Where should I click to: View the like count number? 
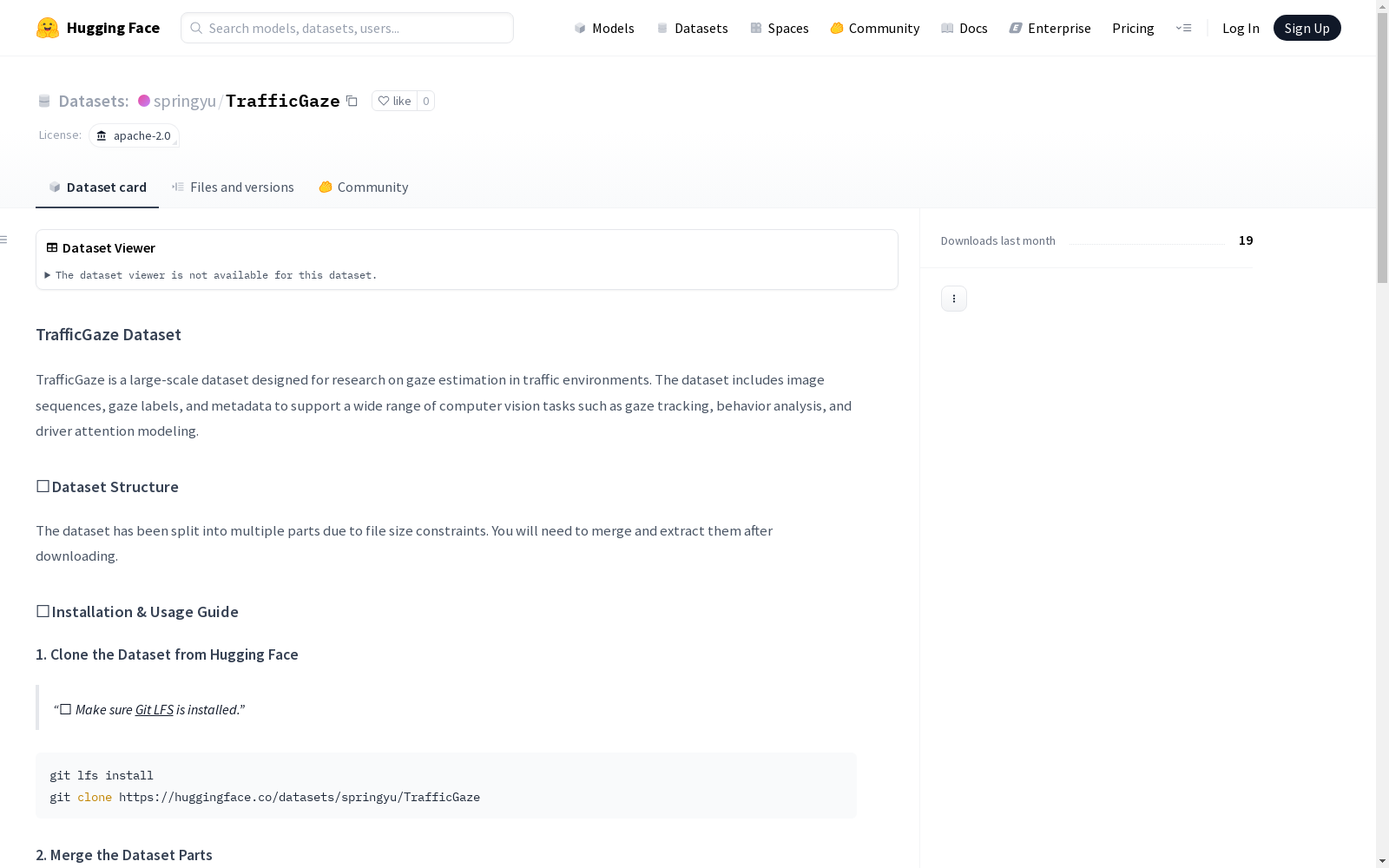pyautogui.click(x=425, y=101)
